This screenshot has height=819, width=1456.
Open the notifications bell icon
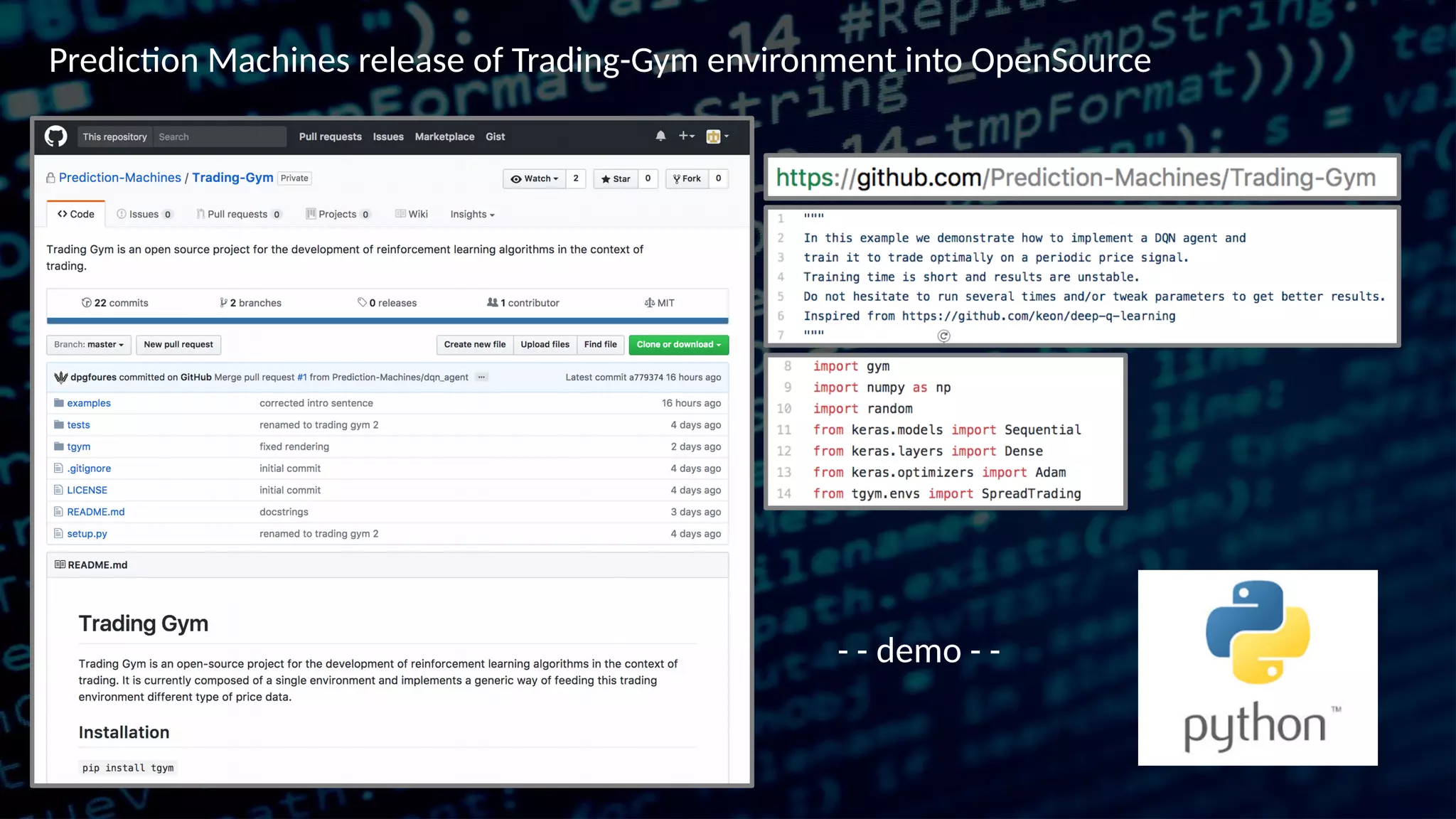660,136
